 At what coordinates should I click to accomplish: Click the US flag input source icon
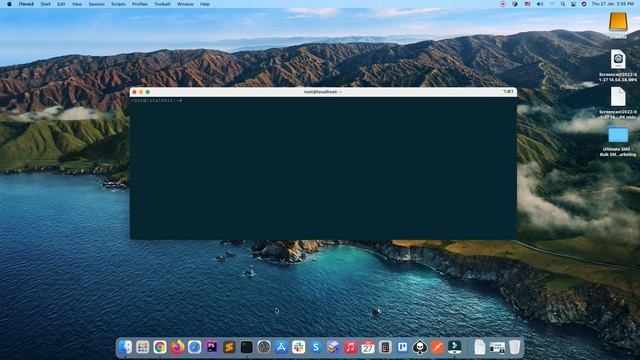point(528,4)
